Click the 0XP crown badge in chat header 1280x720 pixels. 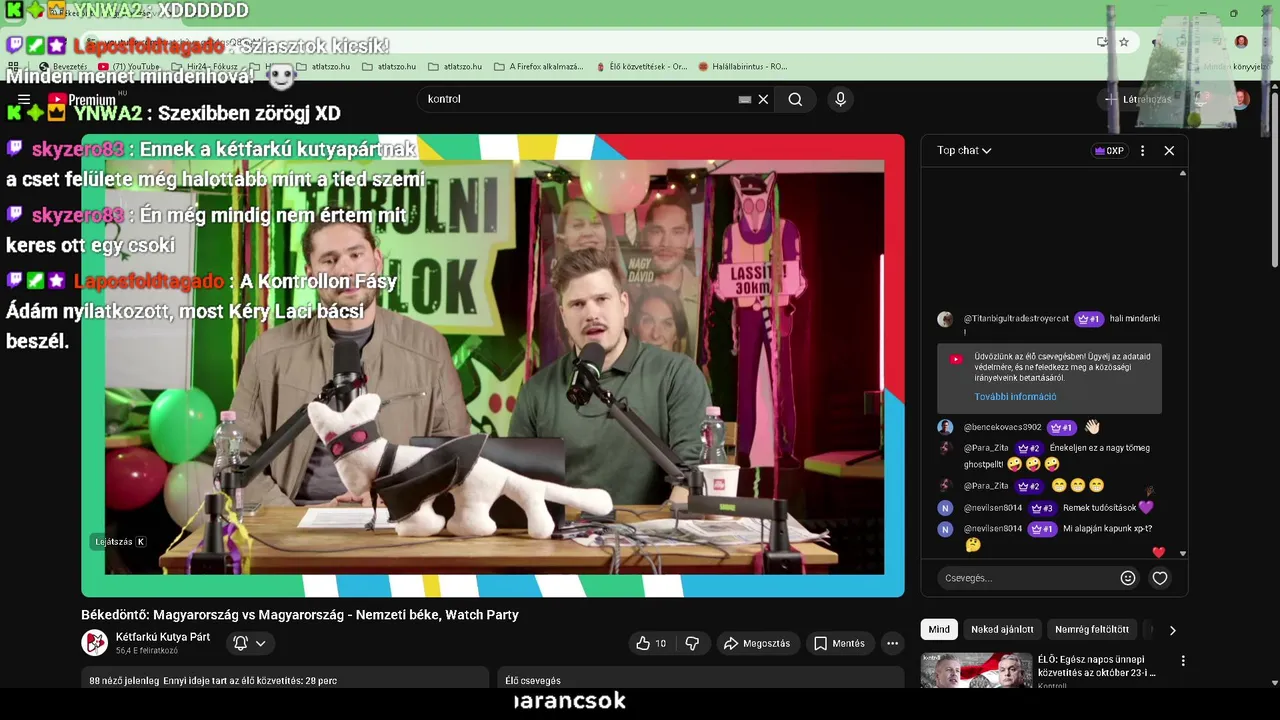[1109, 151]
